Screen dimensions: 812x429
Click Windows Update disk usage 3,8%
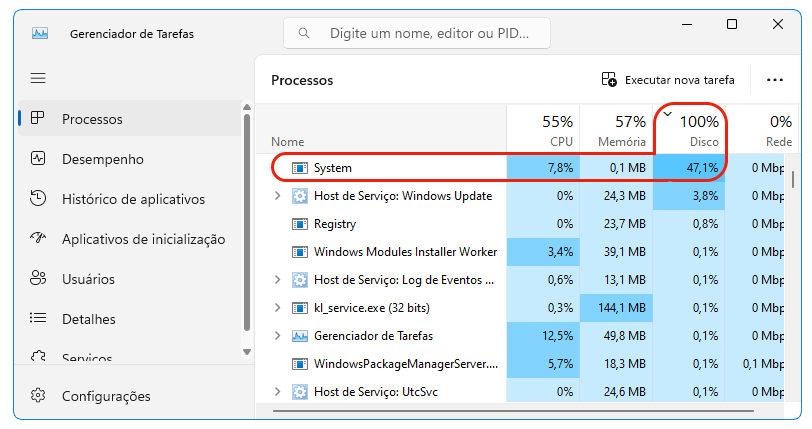pyautogui.click(x=705, y=196)
